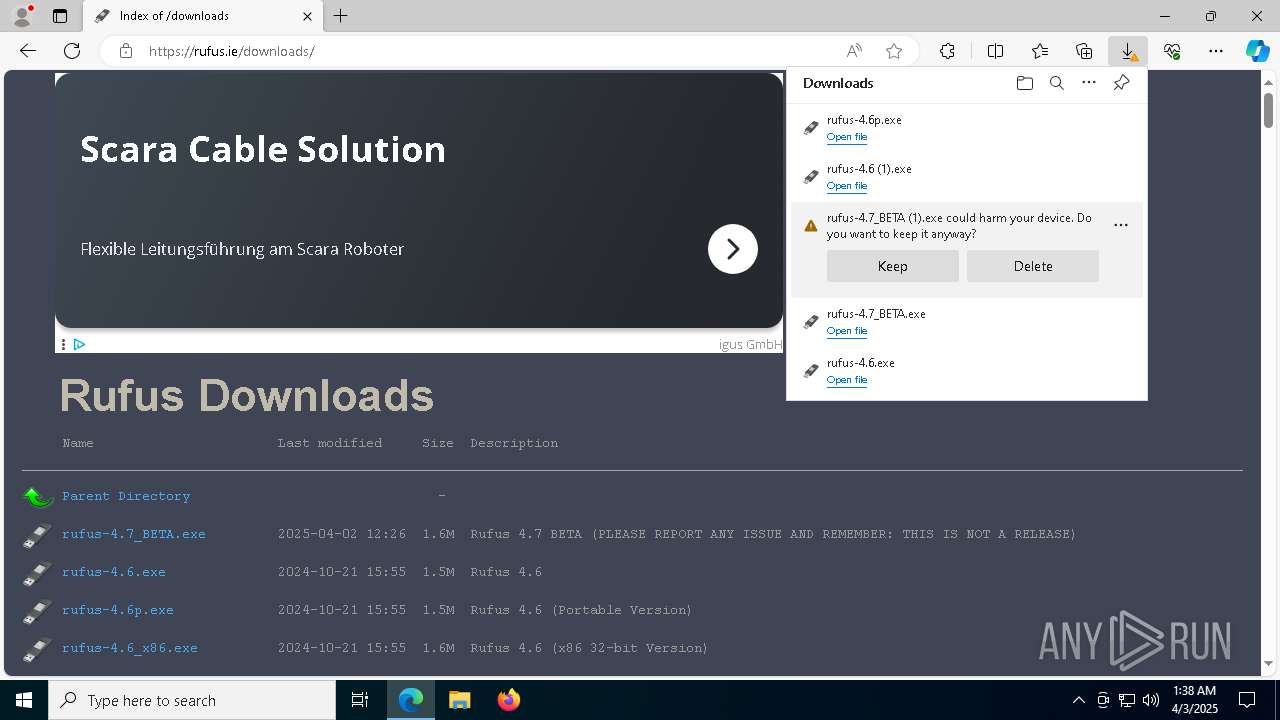This screenshot has width=1280, height=720.
Task: Open downloads folder from Downloads panel
Action: tap(1024, 83)
